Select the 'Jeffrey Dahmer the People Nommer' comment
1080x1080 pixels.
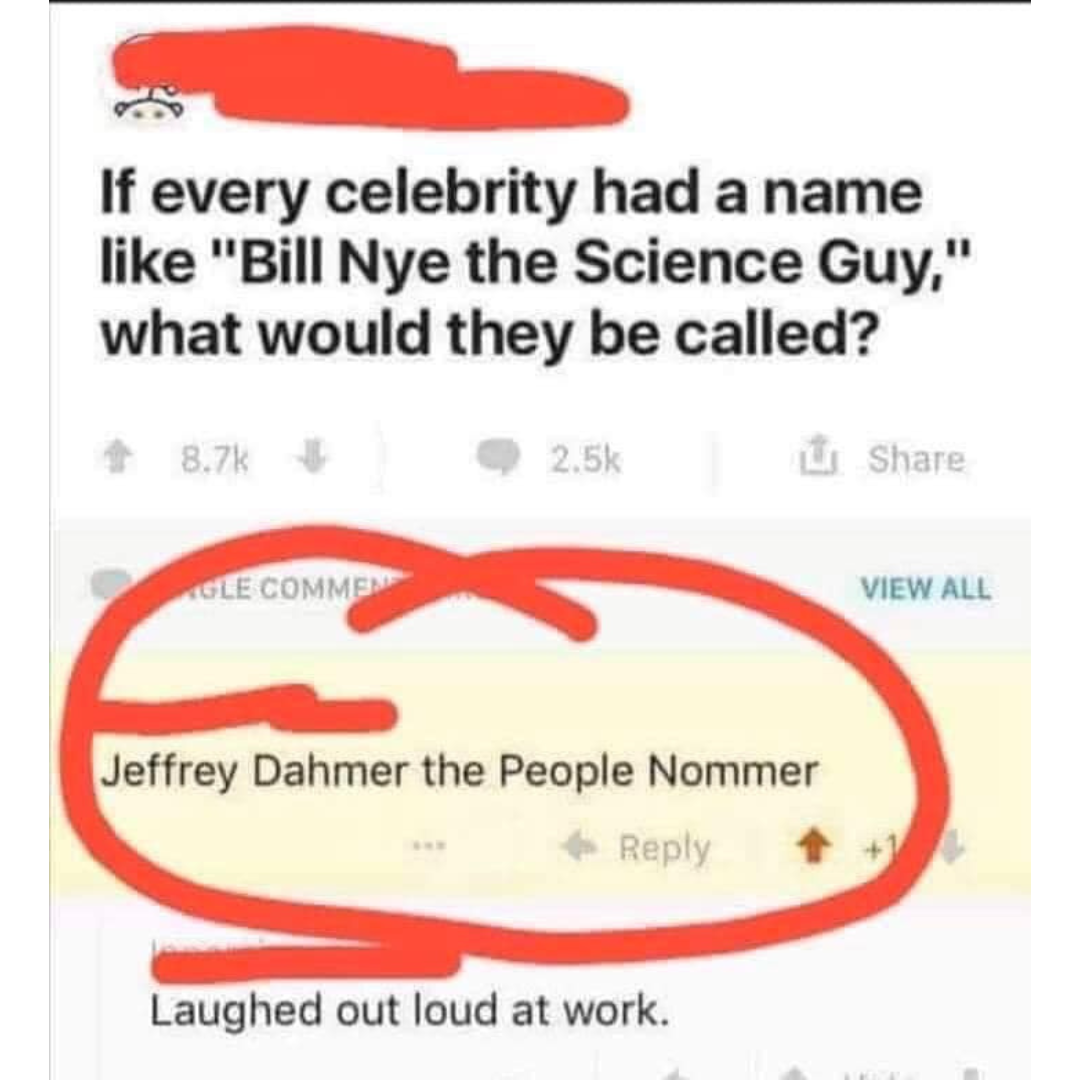tap(459, 771)
